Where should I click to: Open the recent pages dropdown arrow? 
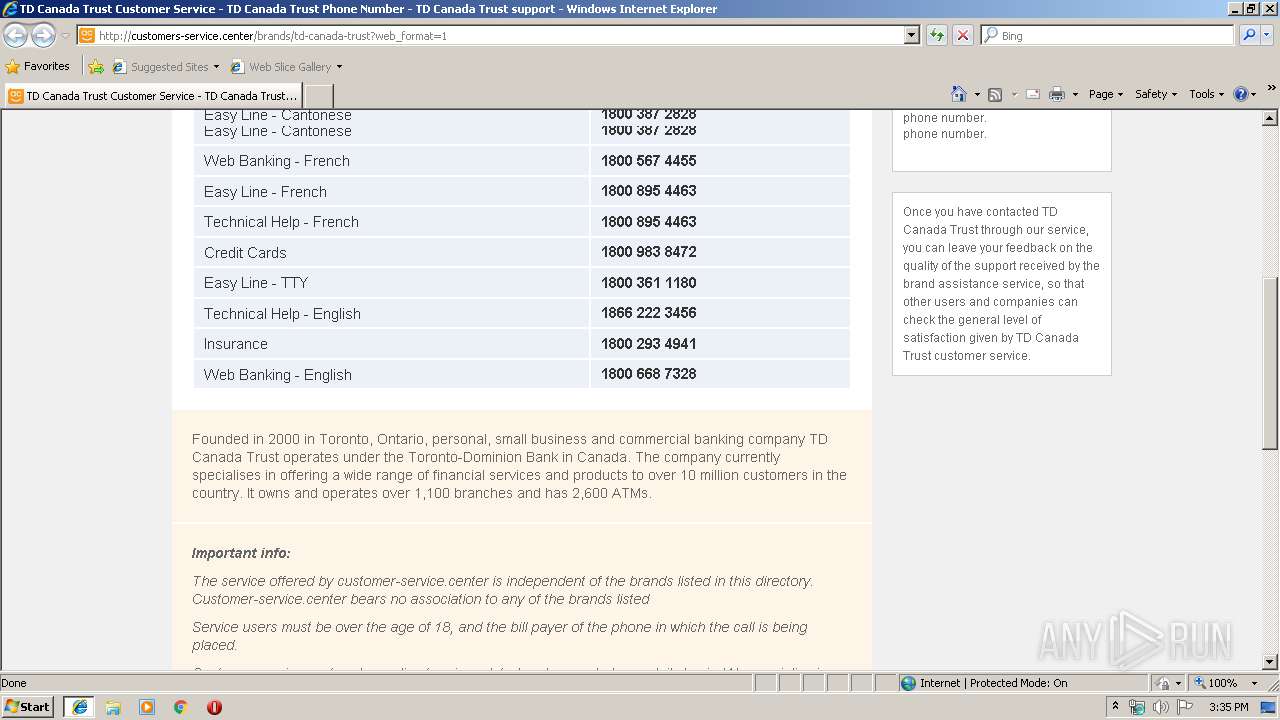click(66, 35)
